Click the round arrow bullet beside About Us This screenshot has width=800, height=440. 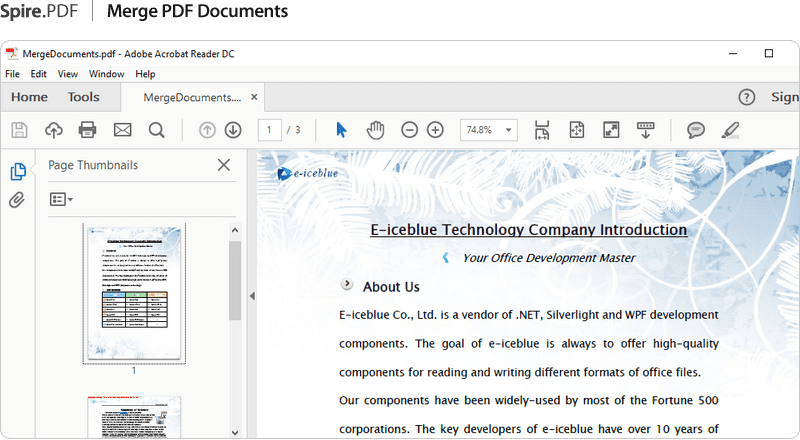pyautogui.click(x=346, y=284)
